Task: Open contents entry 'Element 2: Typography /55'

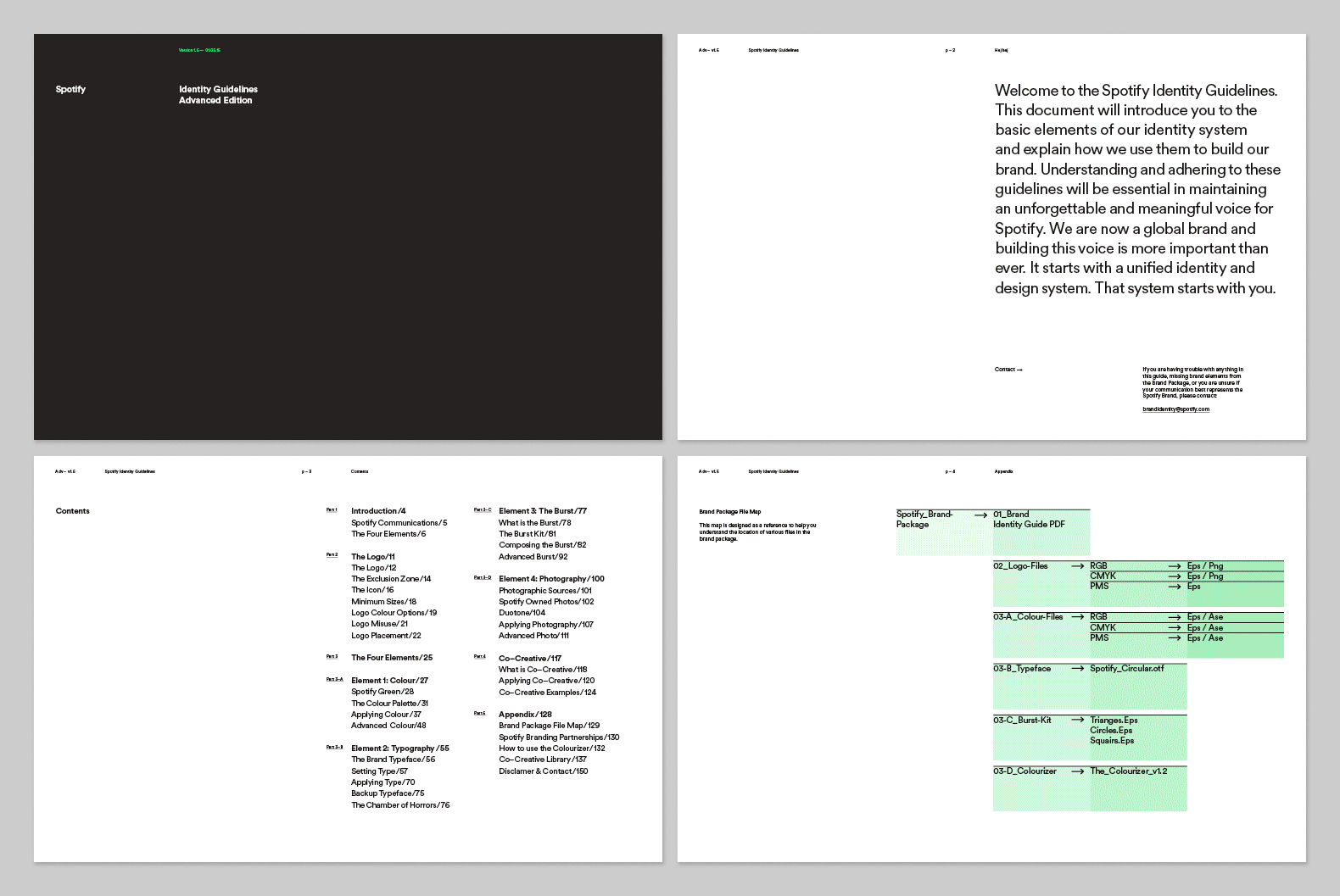Action: click(x=400, y=749)
